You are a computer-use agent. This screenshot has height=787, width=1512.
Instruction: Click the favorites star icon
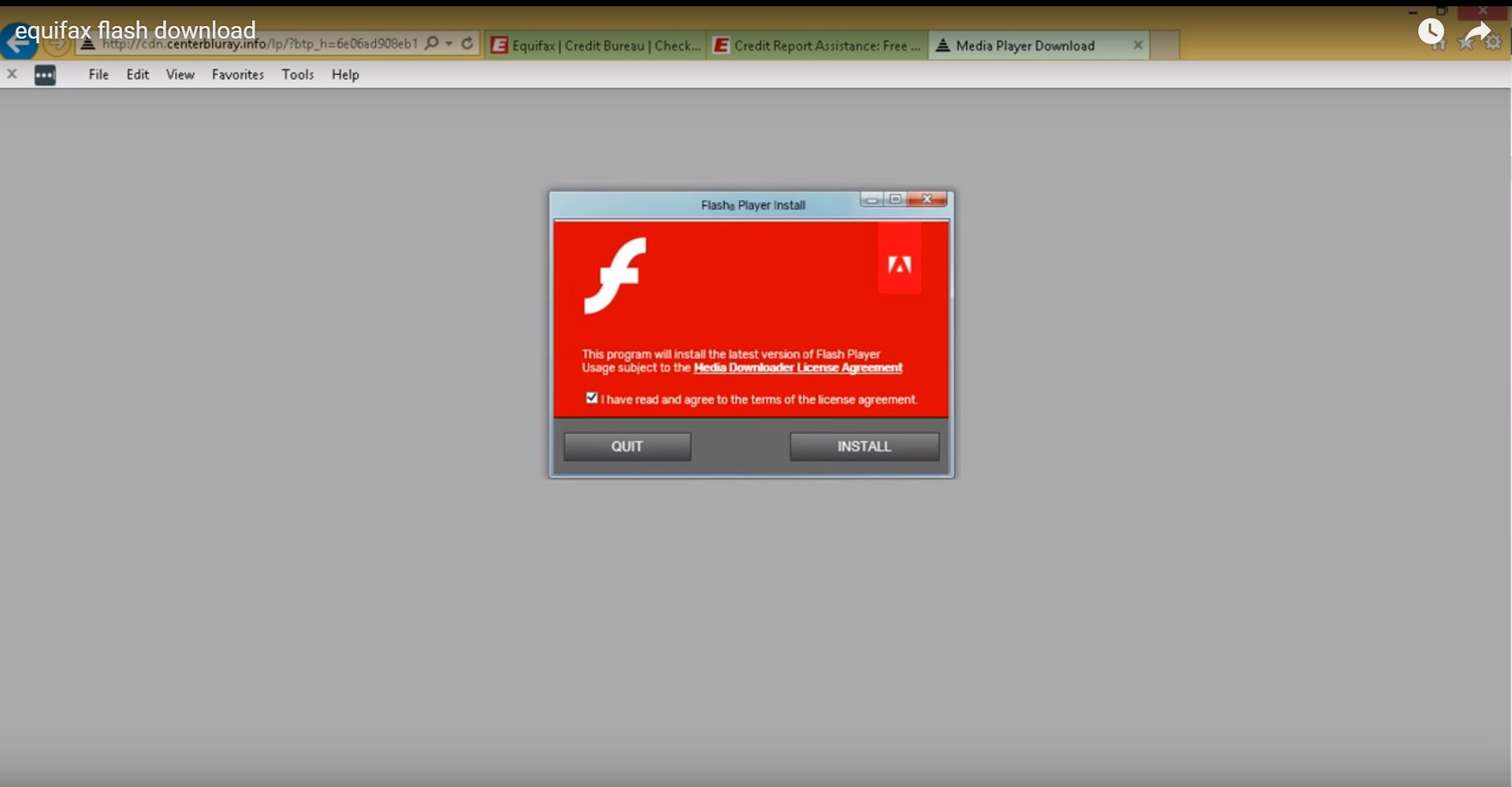coord(1466,44)
